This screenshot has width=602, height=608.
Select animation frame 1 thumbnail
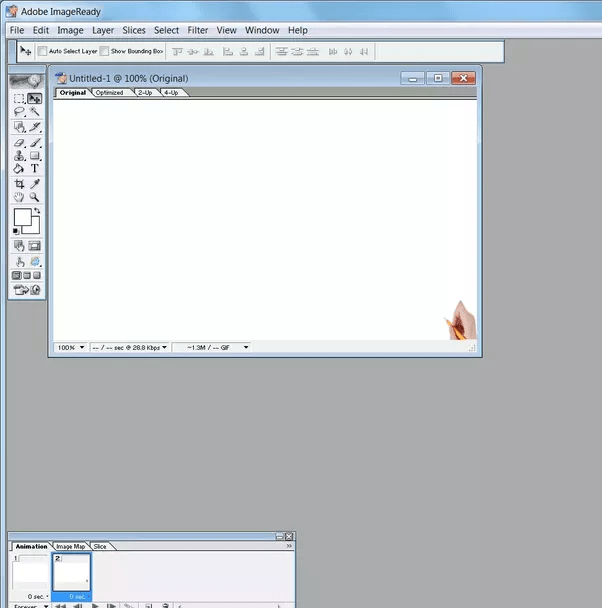coord(30,573)
